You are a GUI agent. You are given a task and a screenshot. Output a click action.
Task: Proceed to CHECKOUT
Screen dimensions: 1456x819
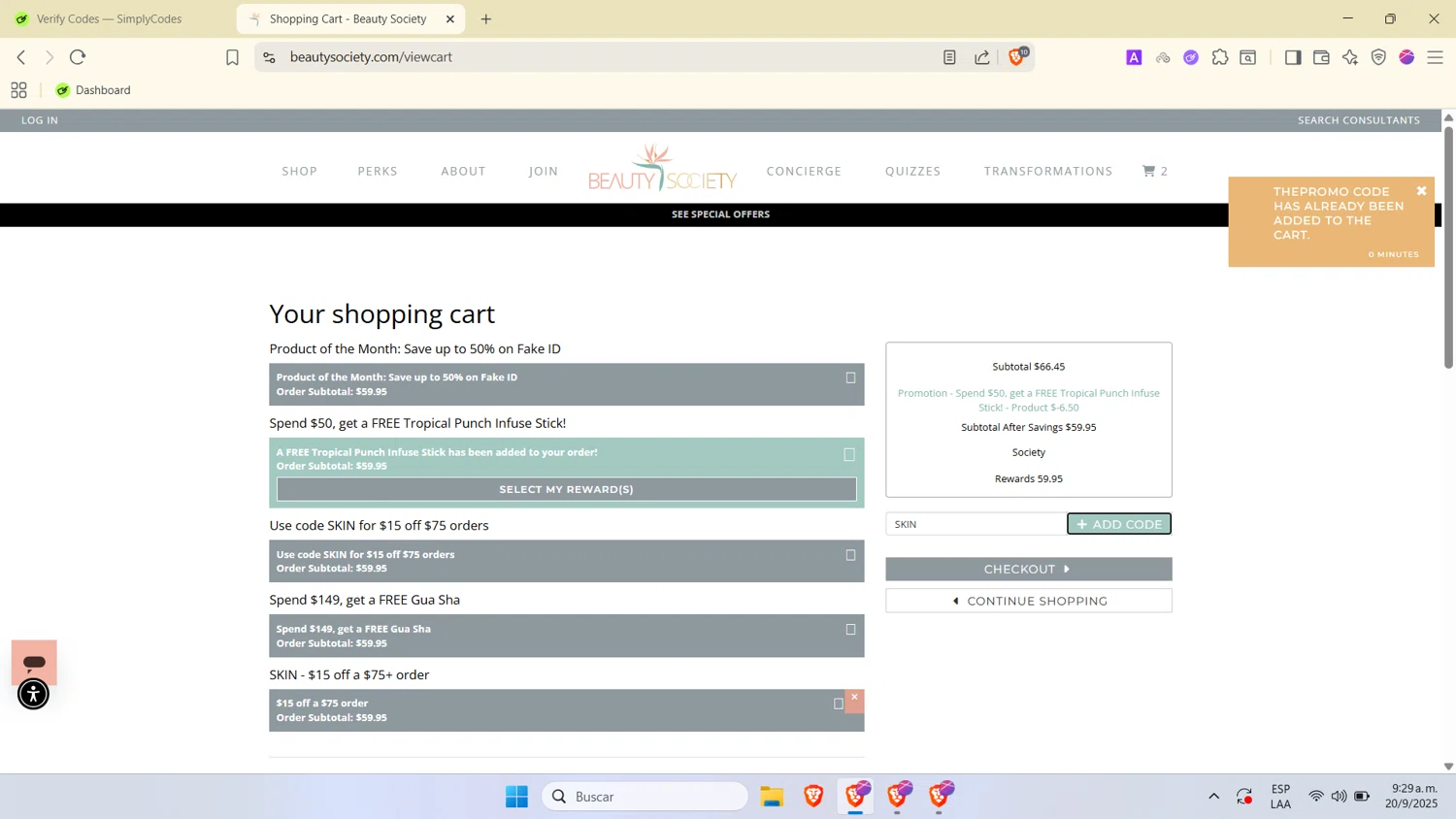[1028, 569]
